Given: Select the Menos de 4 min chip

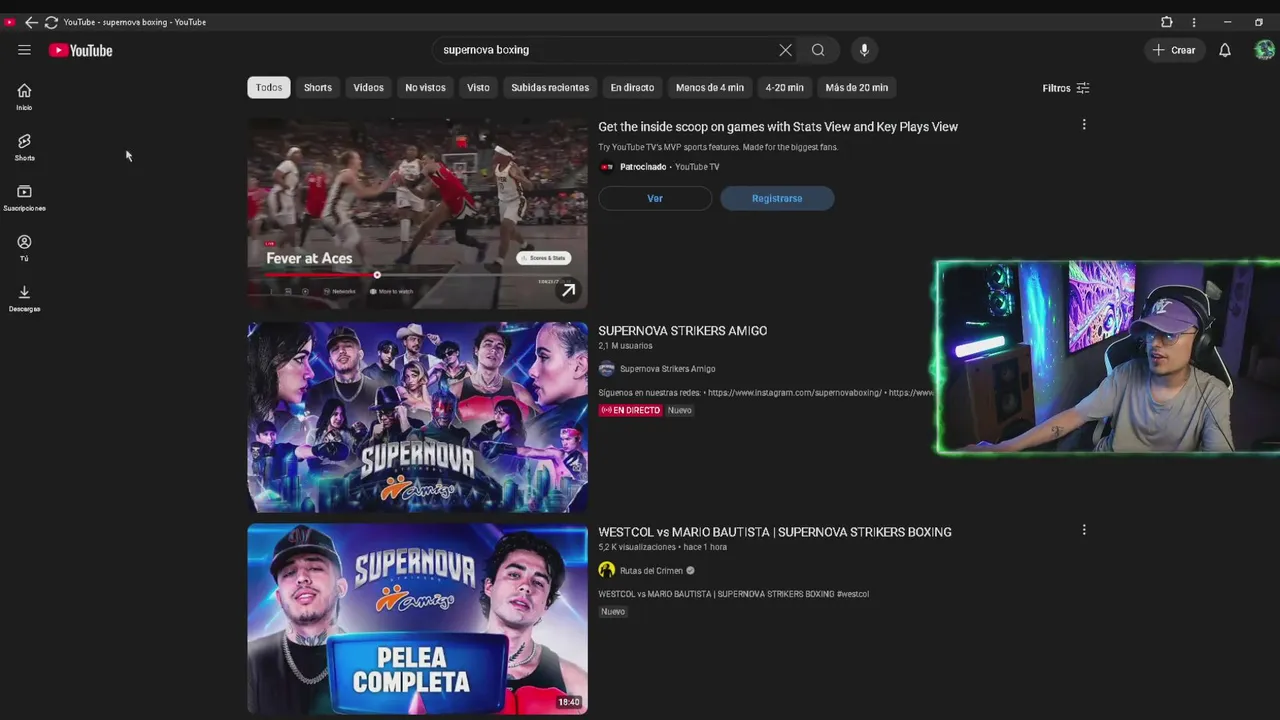Looking at the screenshot, I should coord(709,88).
